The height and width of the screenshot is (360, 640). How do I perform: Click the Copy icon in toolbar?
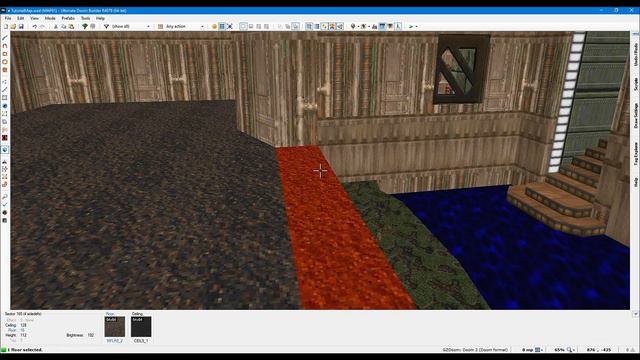[x=64, y=27]
